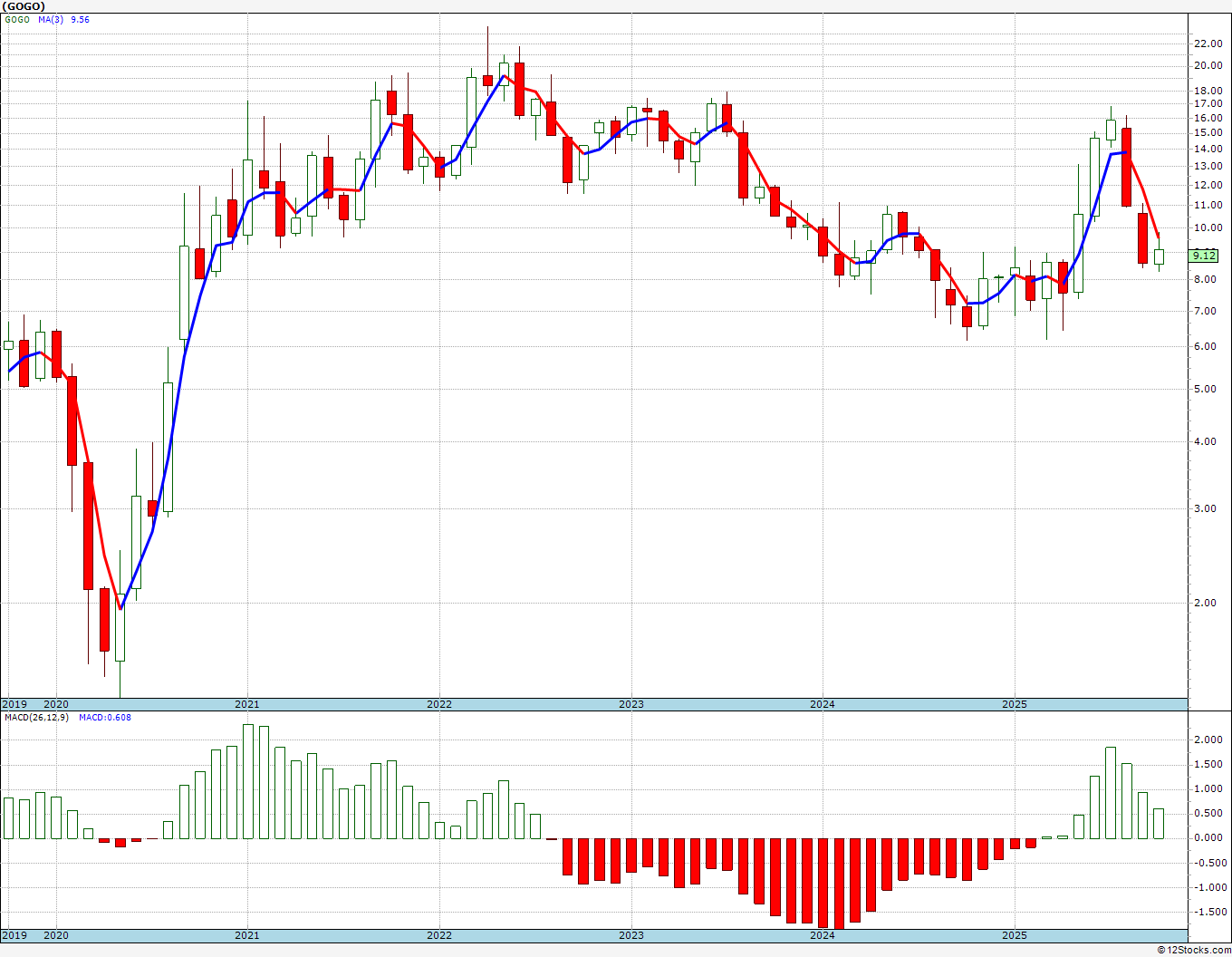The height and width of the screenshot is (957, 1232).
Task: Click 2025 on the price chart time axis
Action: pyautogui.click(x=1015, y=704)
